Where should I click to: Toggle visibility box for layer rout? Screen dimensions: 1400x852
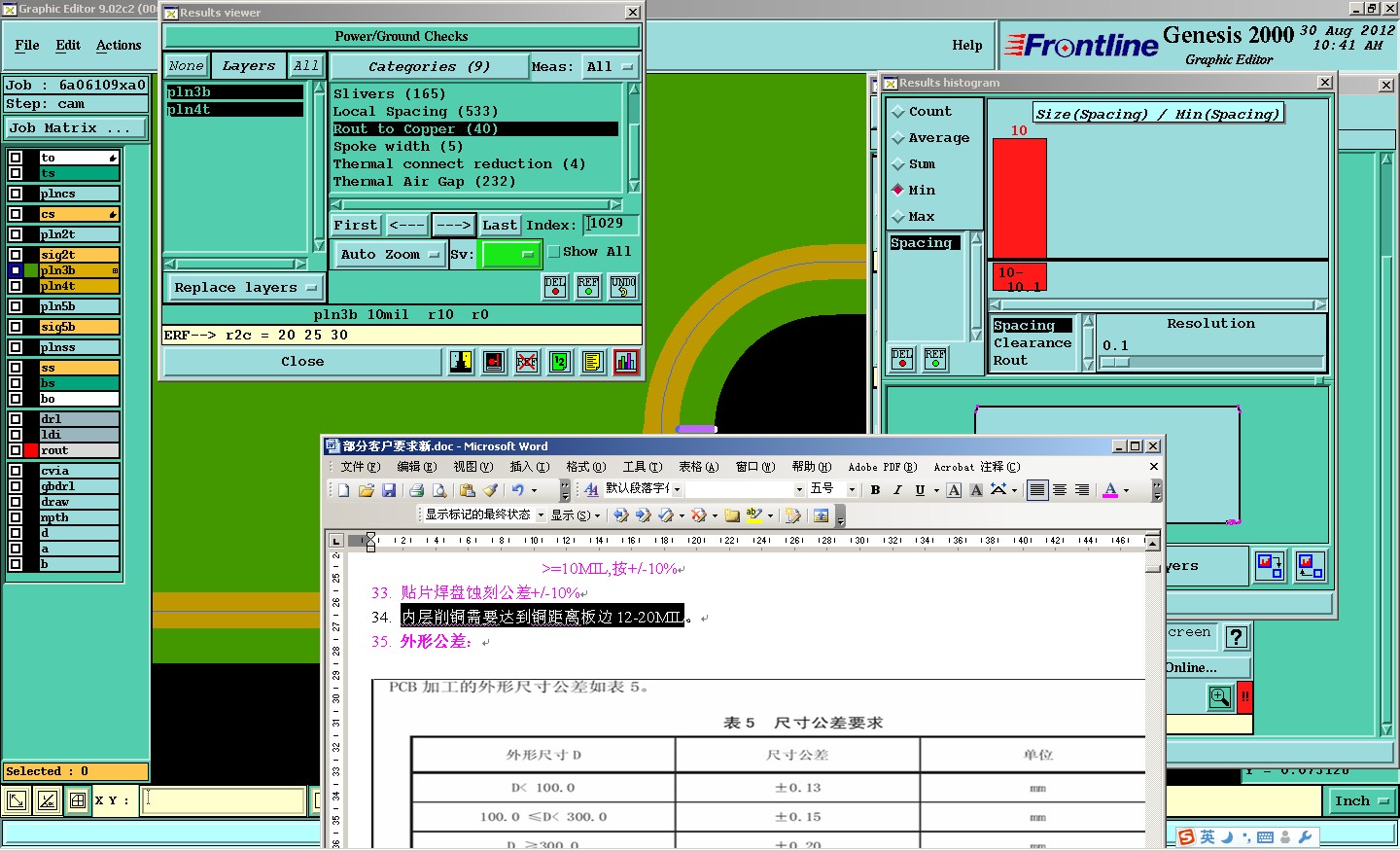tap(16, 450)
